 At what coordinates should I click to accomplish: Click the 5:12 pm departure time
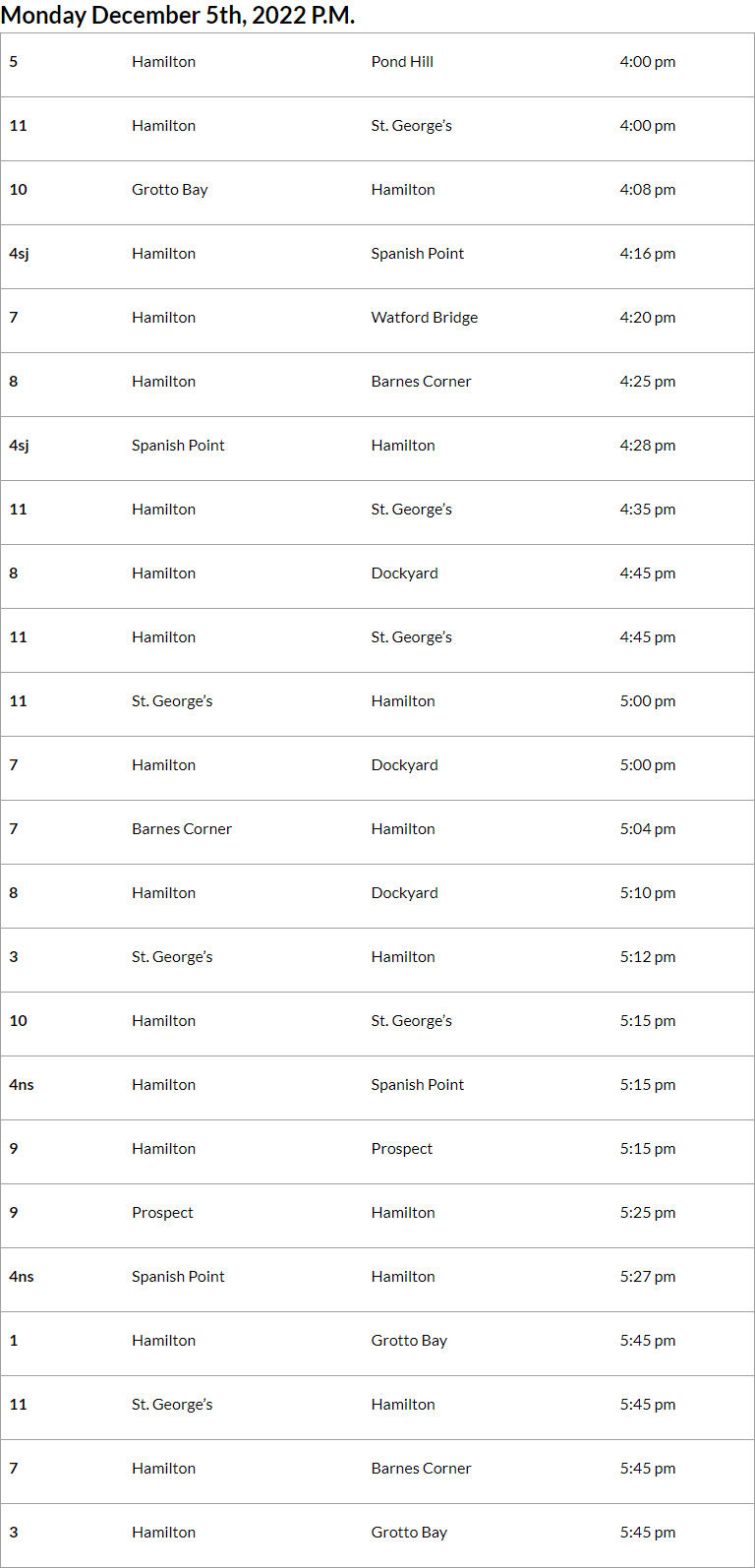point(647,957)
